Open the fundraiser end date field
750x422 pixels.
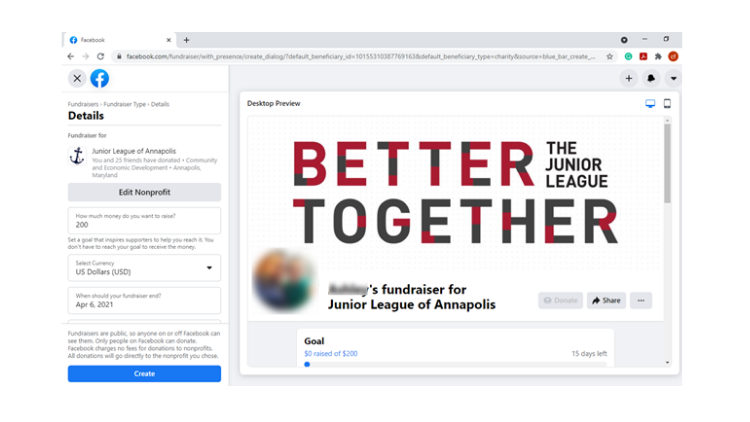coord(144,300)
